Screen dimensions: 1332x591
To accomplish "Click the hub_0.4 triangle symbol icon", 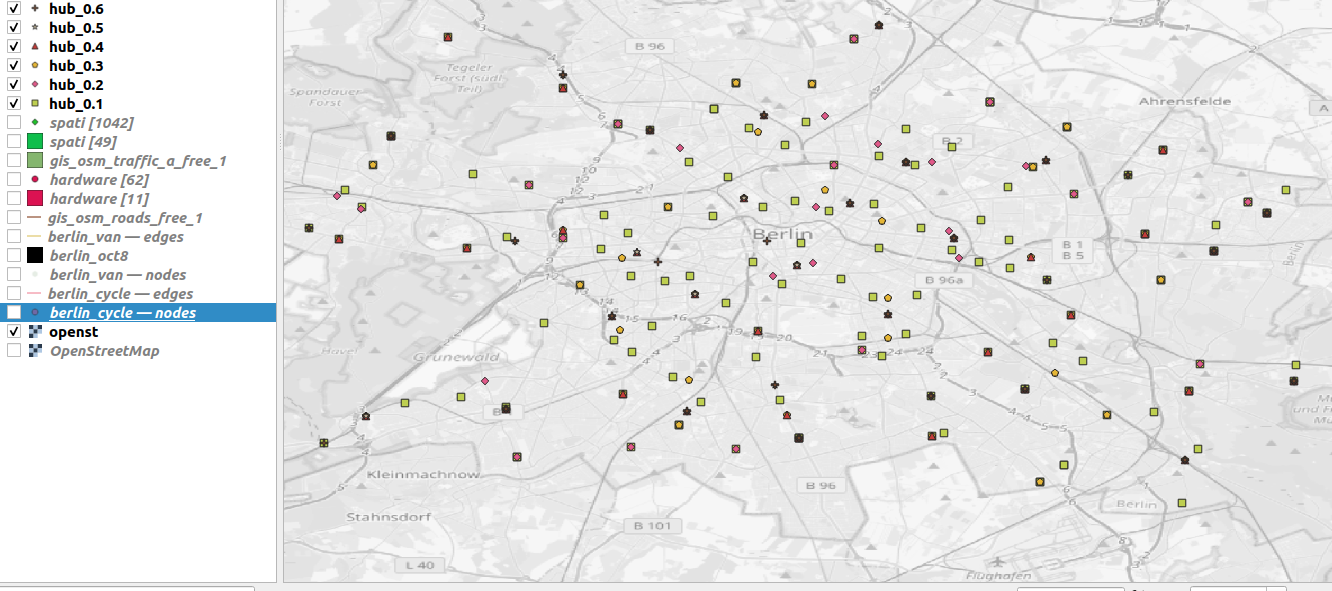I will click(x=35, y=47).
